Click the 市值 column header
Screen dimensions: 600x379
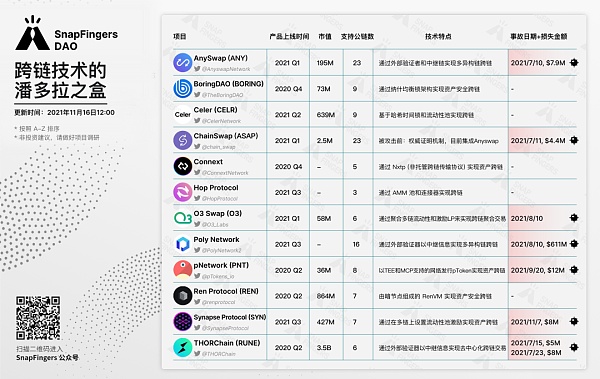pos(325,36)
